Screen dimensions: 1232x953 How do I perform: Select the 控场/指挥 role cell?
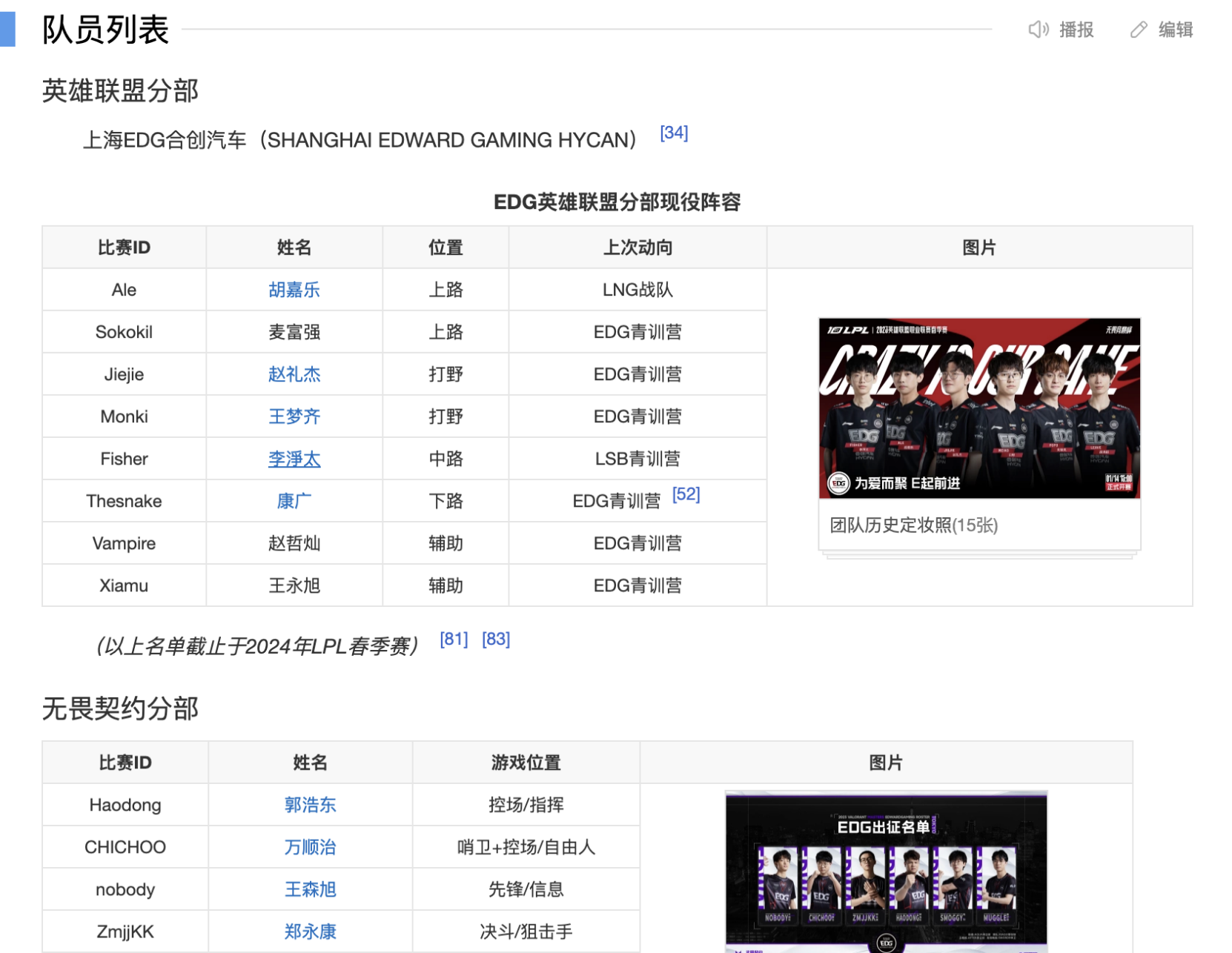(526, 805)
